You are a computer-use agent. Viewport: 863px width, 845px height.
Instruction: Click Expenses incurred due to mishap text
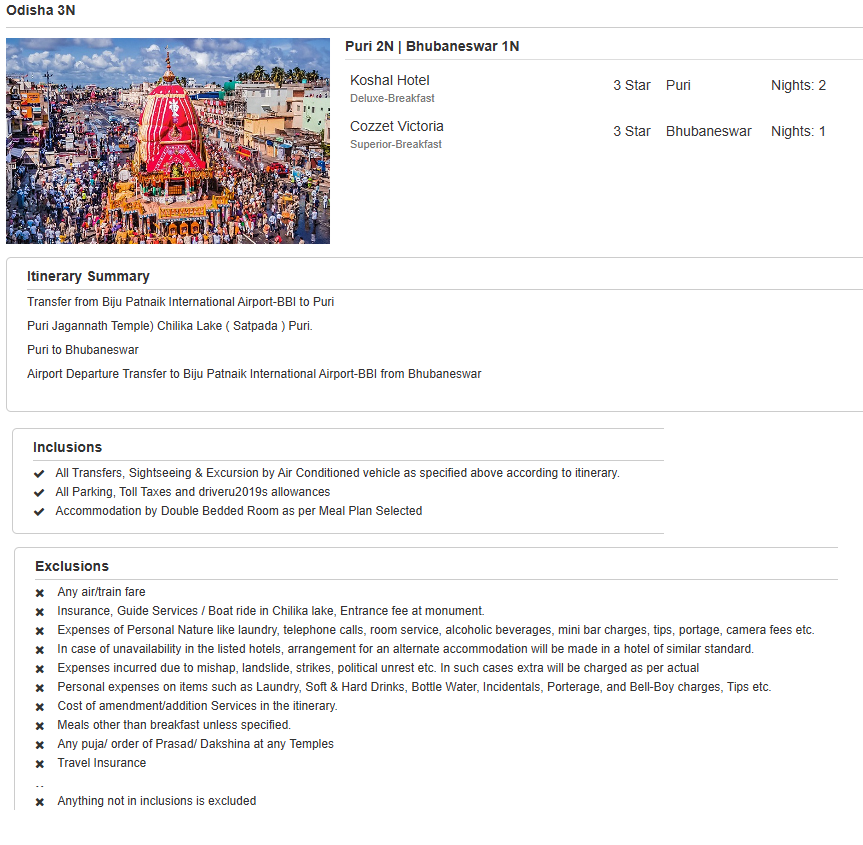(378, 668)
